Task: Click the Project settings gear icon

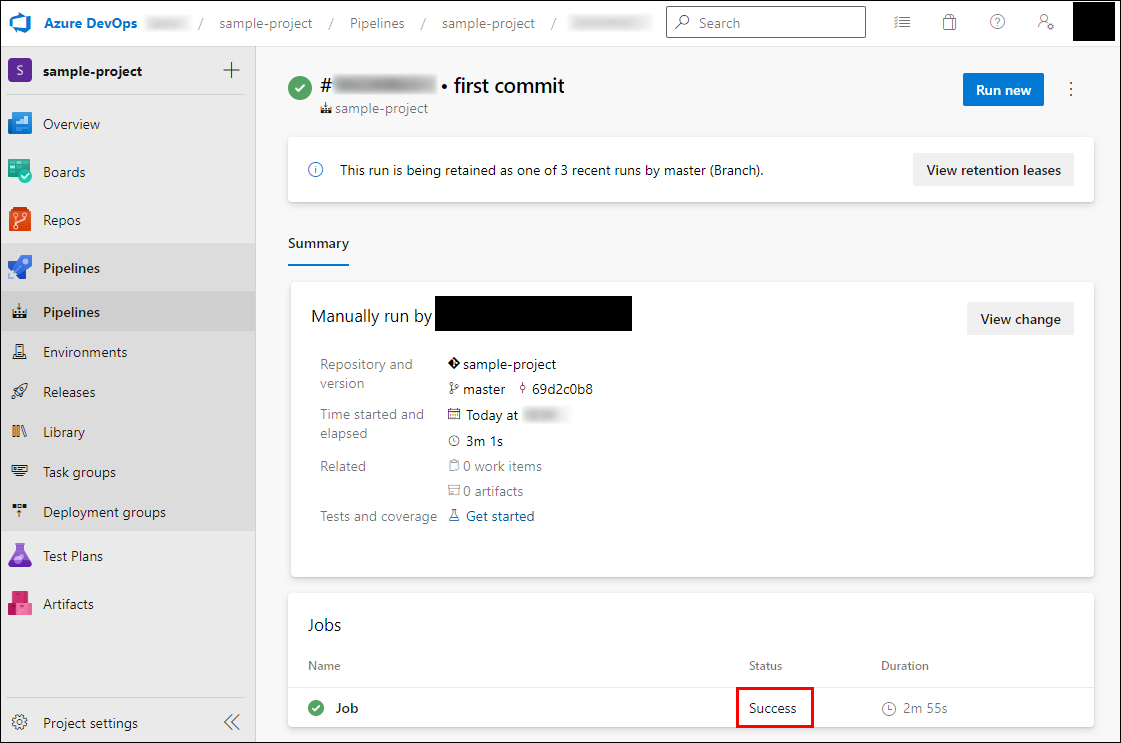Action: point(20,722)
